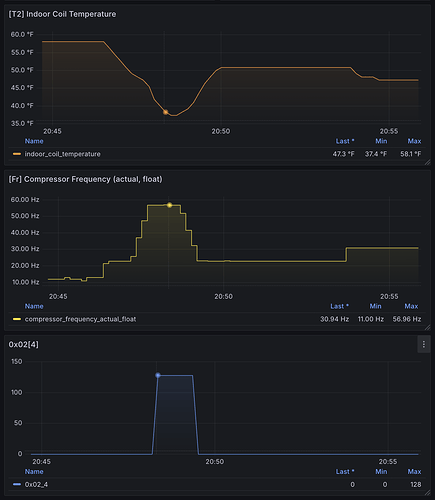Sort compressor frequency legend by Name
Screen dimensions: 435x500
(x=34, y=306)
